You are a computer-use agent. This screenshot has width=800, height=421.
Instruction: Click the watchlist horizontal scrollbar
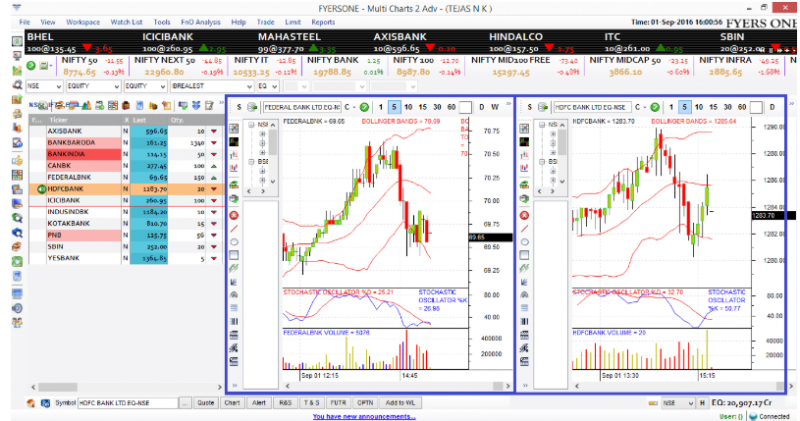pyautogui.click(x=127, y=387)
